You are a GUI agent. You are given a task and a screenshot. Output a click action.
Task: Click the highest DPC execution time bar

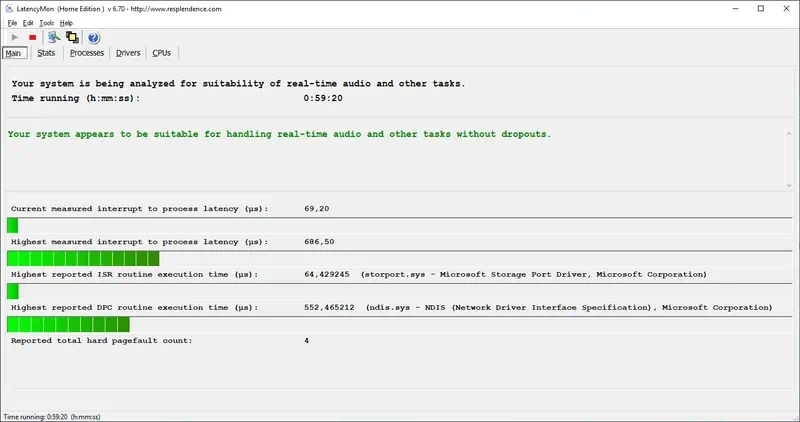click(x=399, y=325)
